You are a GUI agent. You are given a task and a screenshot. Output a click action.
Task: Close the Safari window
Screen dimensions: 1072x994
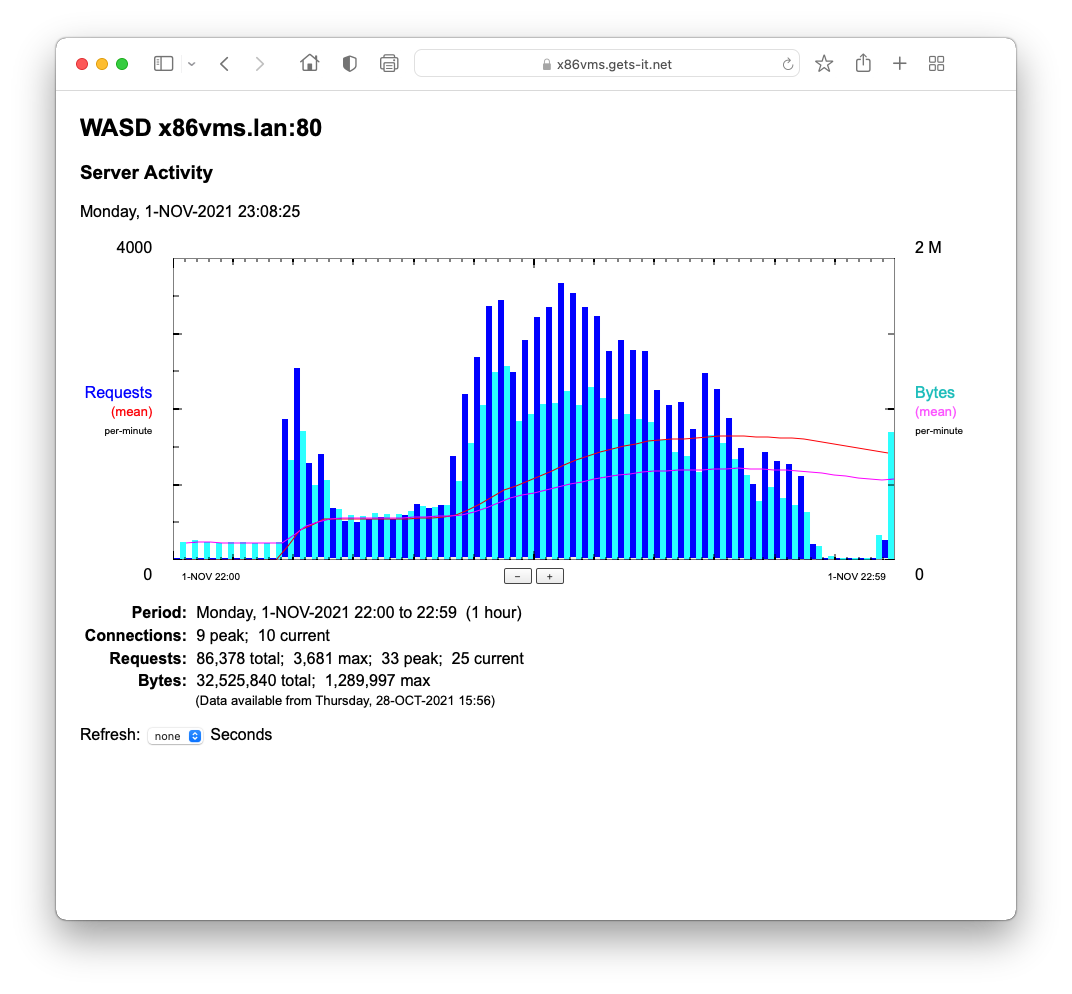82,64
